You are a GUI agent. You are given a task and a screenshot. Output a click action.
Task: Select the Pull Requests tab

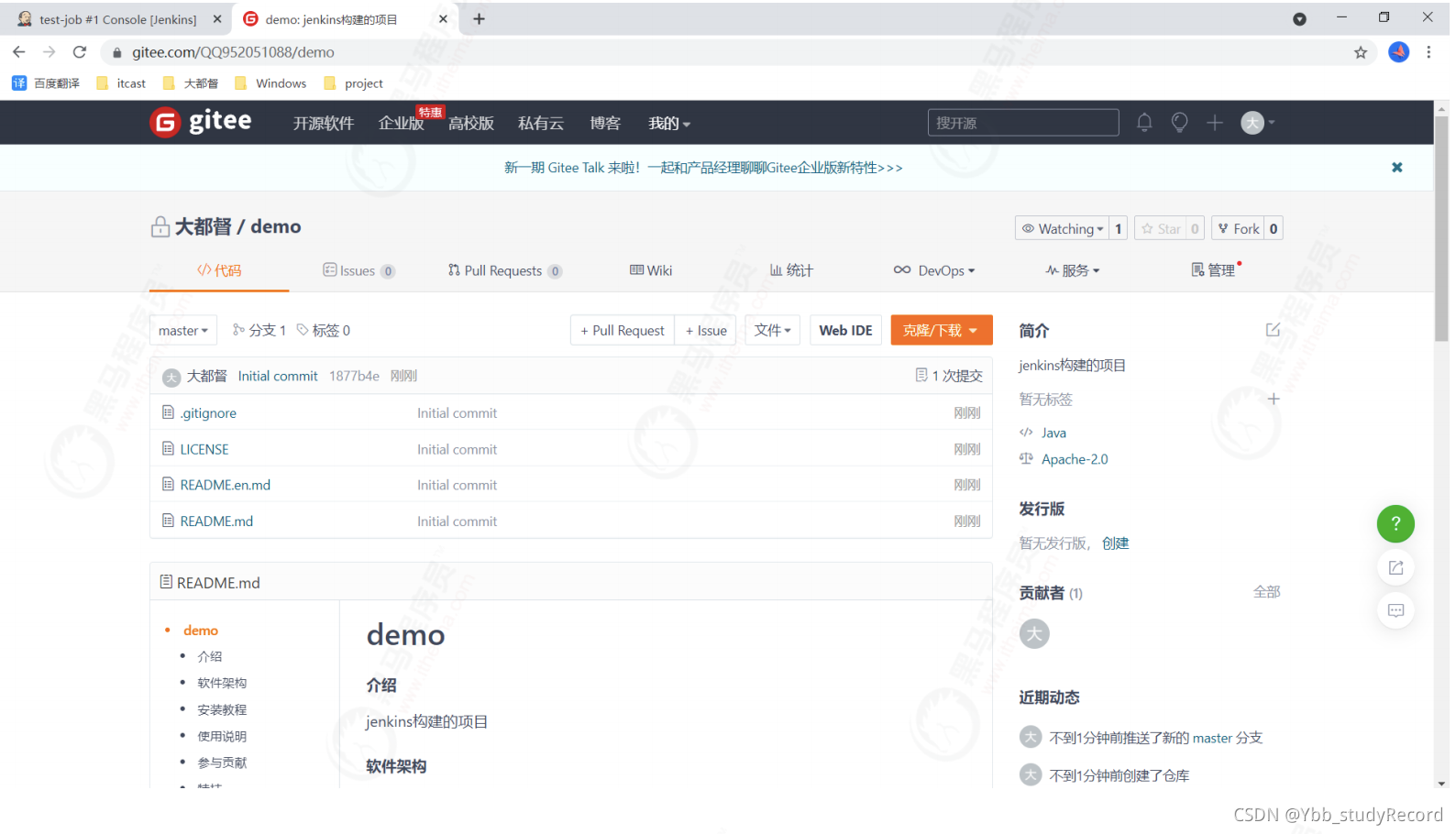[504, 271]
